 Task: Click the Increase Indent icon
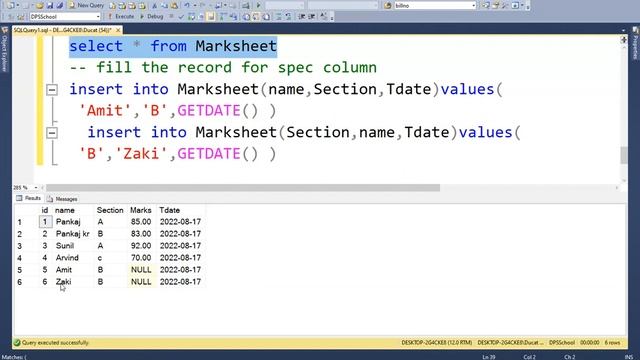(x=311, y=17)
